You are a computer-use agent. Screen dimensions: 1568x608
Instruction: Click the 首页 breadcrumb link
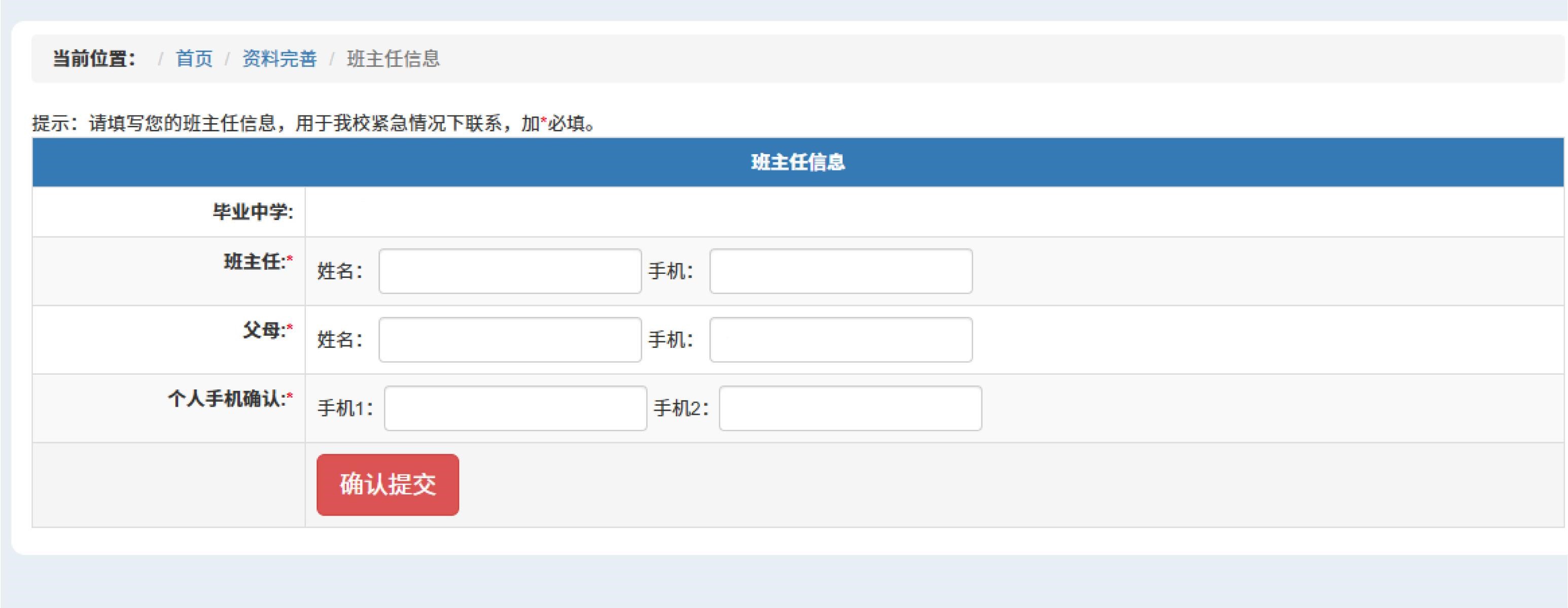pos(194,59)
